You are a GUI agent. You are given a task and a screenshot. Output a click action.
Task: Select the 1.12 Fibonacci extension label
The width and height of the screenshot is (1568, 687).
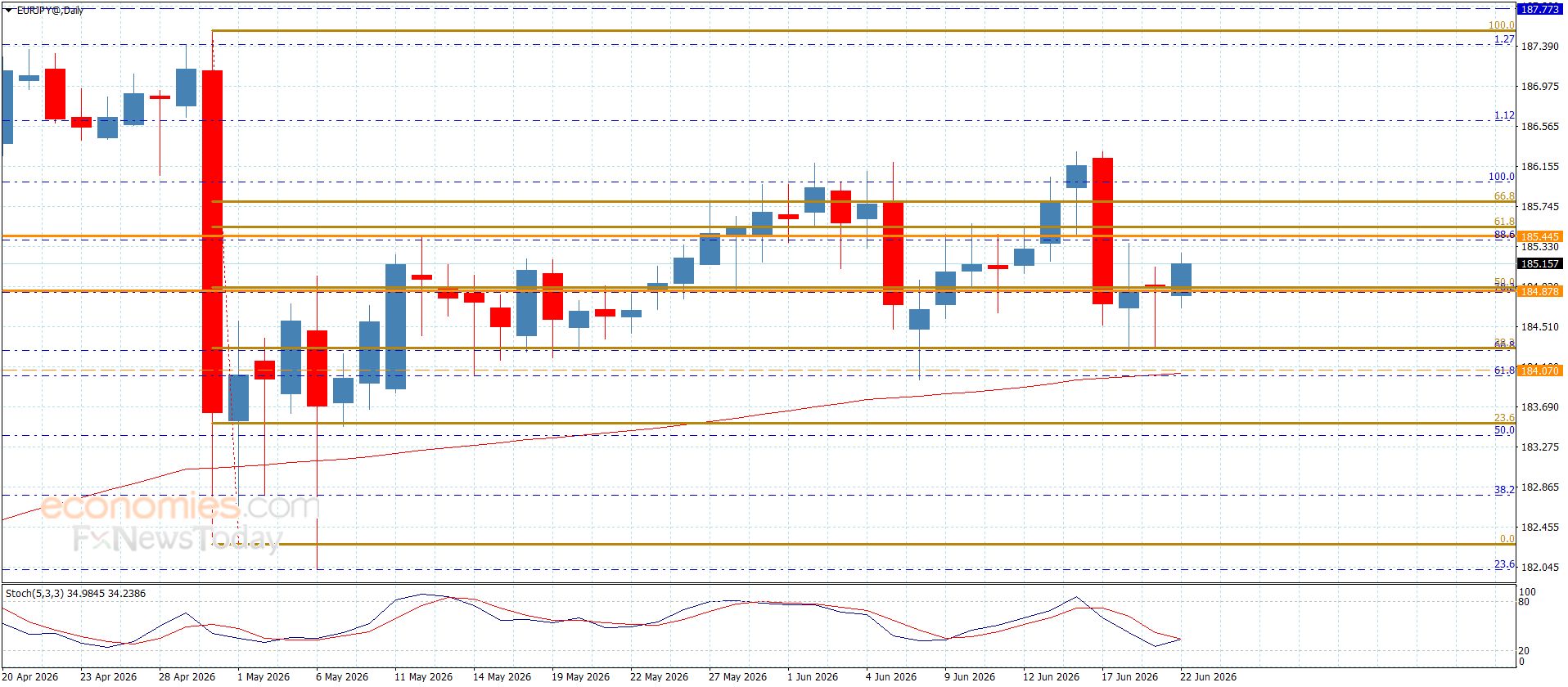(1504, 115)
